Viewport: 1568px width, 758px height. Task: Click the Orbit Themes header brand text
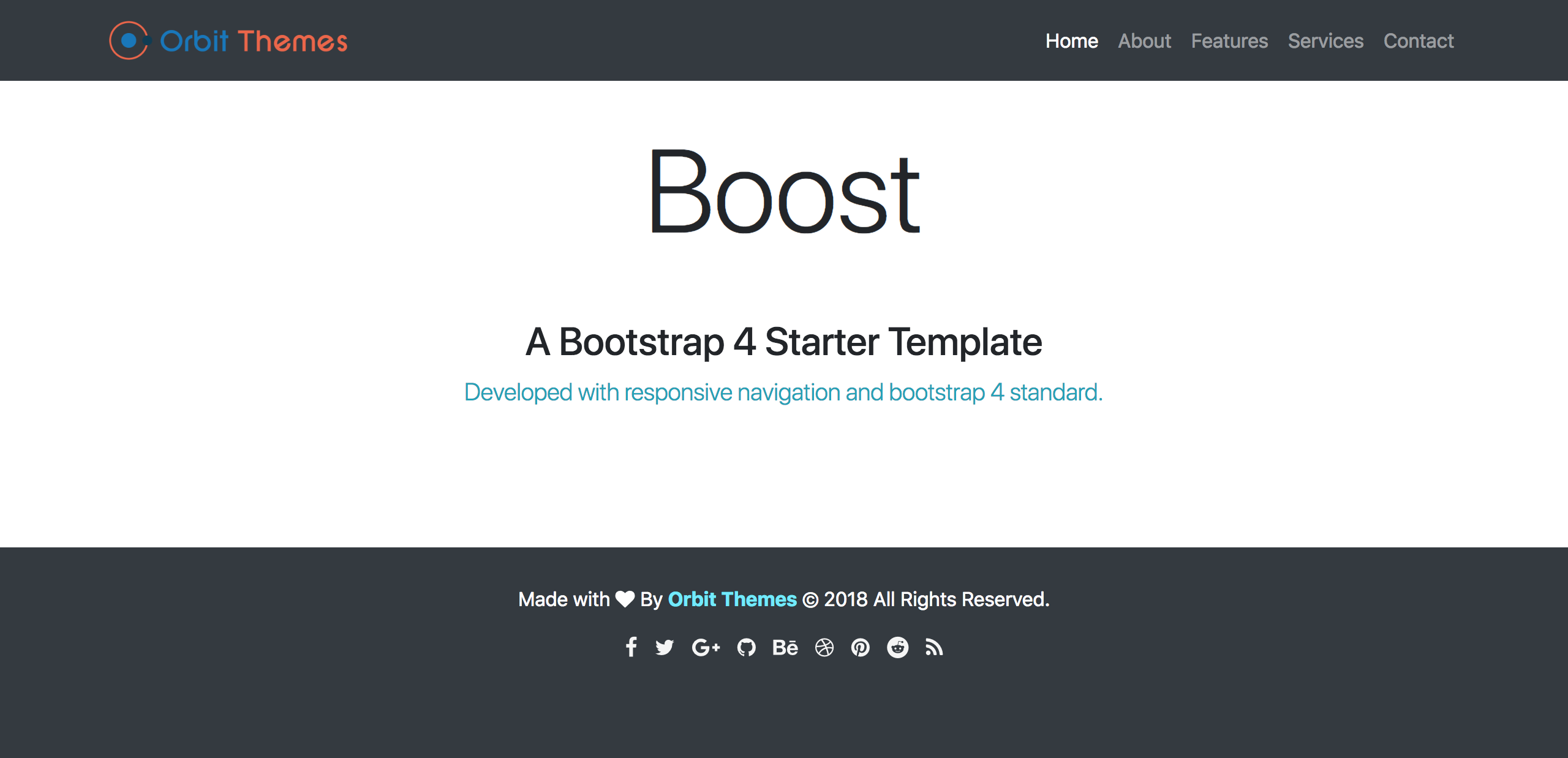click(254, 41)
